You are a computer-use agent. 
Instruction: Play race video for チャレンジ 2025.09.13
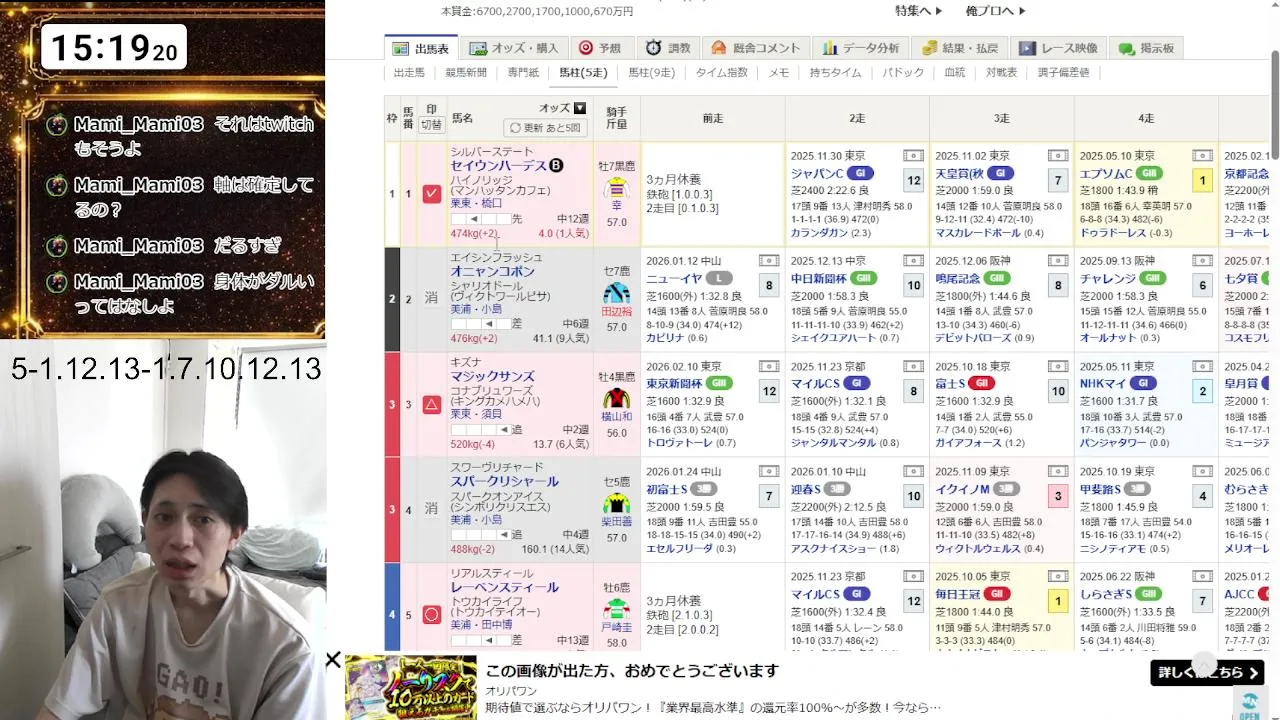click(x=1203, y=261)
